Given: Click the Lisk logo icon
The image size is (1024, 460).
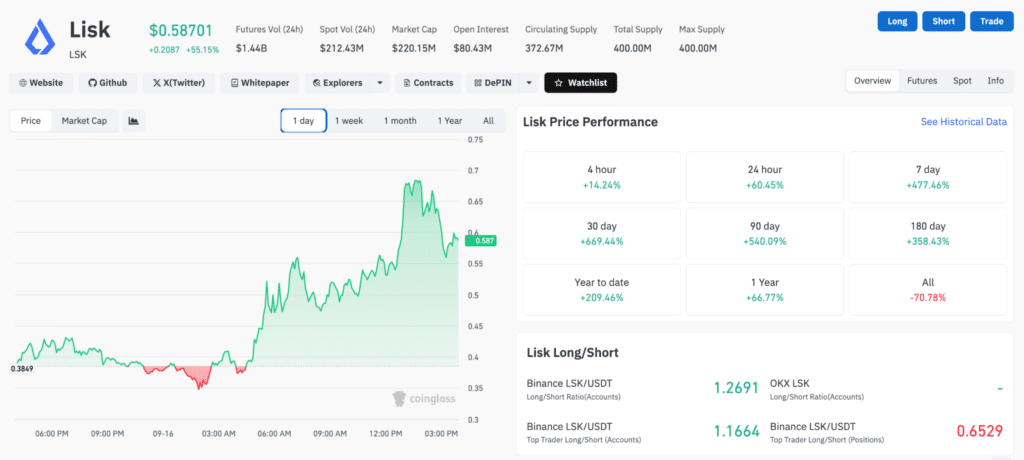Looking at the screenshot, I should (40, 37).
